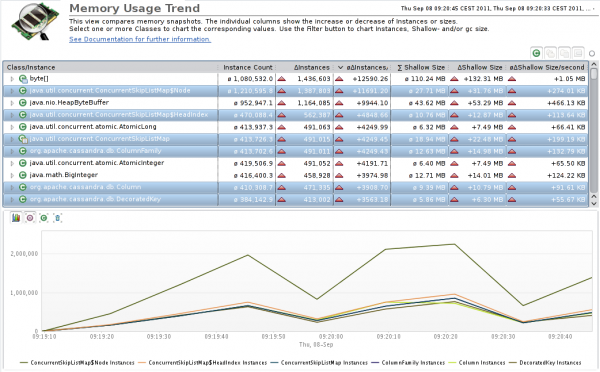The height and width of the screenshot is (372, 600).
Task: Expand the byte[] row
Action: tap(12, 79)
